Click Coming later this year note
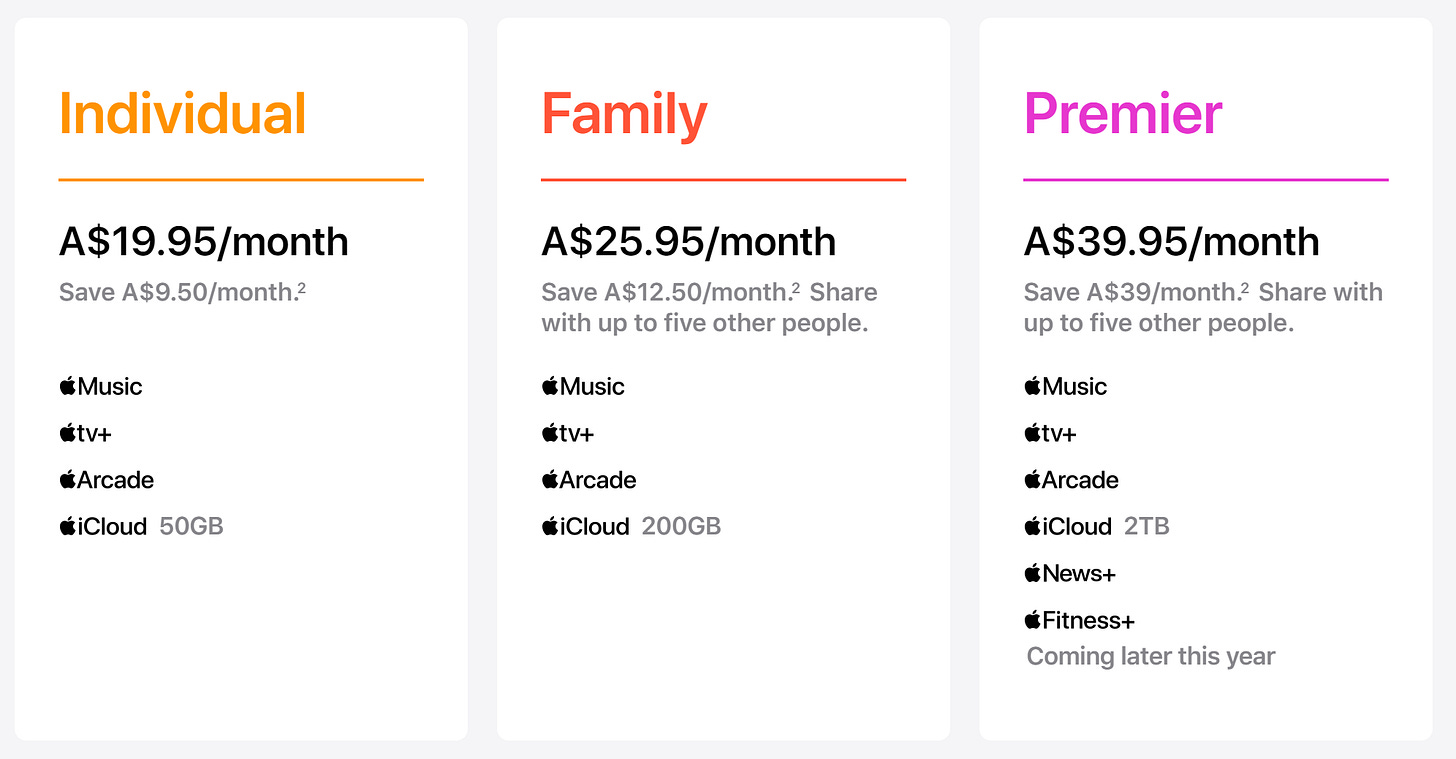Viewport: 1456px width, 759px height. 1151,657
